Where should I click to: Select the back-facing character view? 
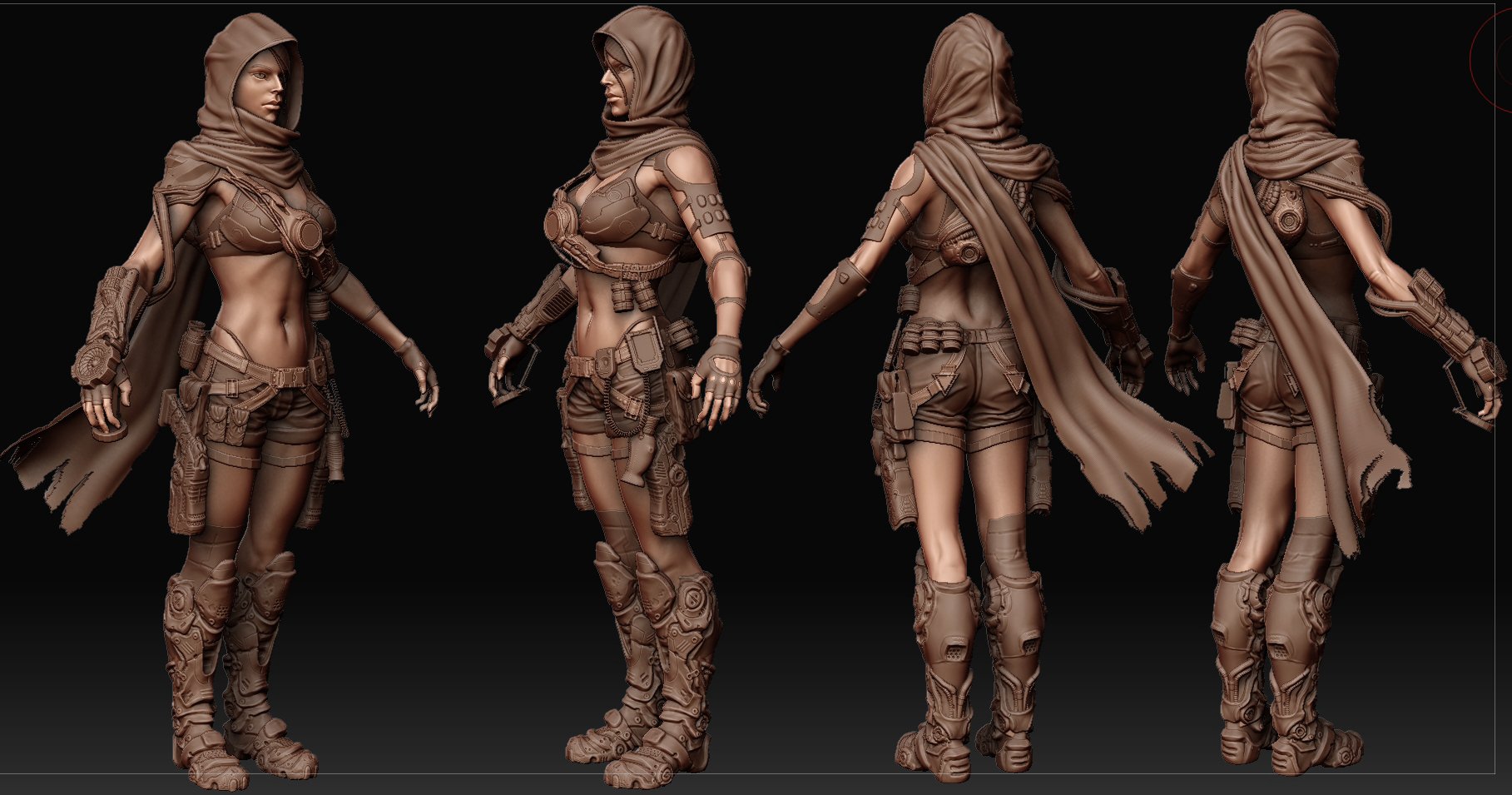click(974, 375)
